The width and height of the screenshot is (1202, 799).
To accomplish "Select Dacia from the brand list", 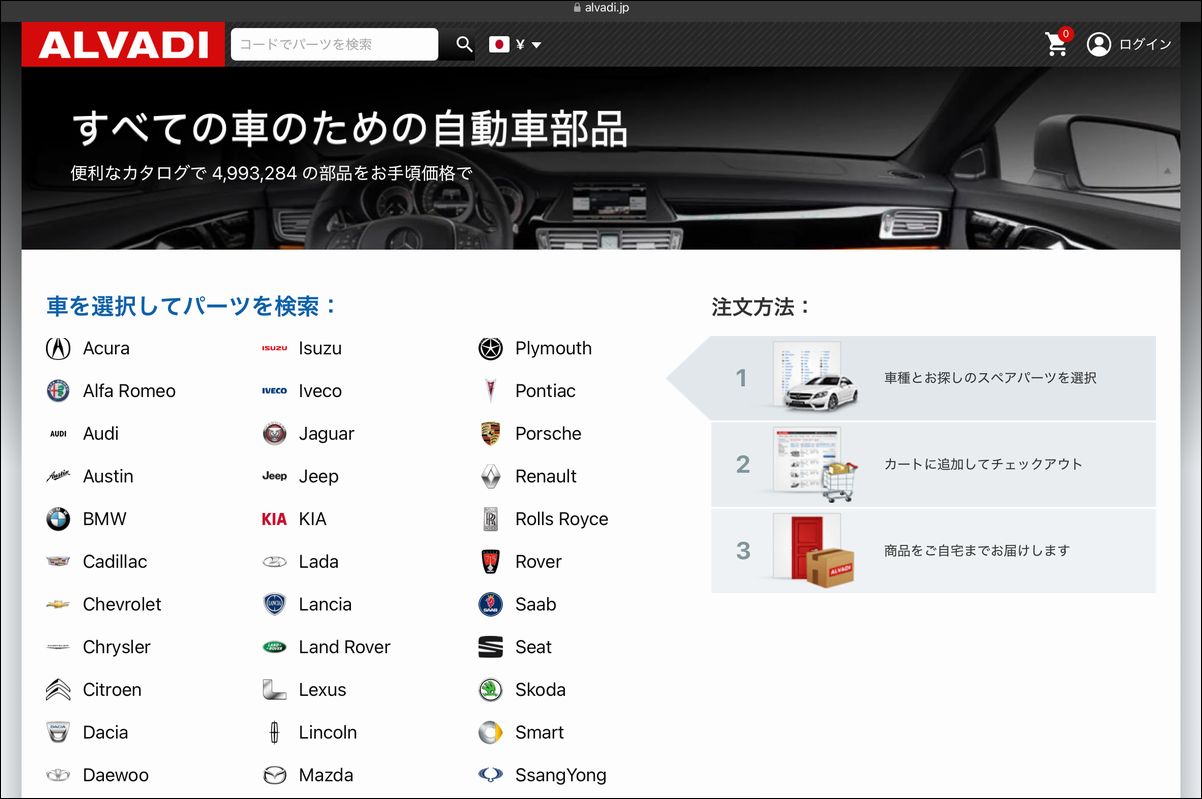I will pyautogui.click(x=106, y=732).
